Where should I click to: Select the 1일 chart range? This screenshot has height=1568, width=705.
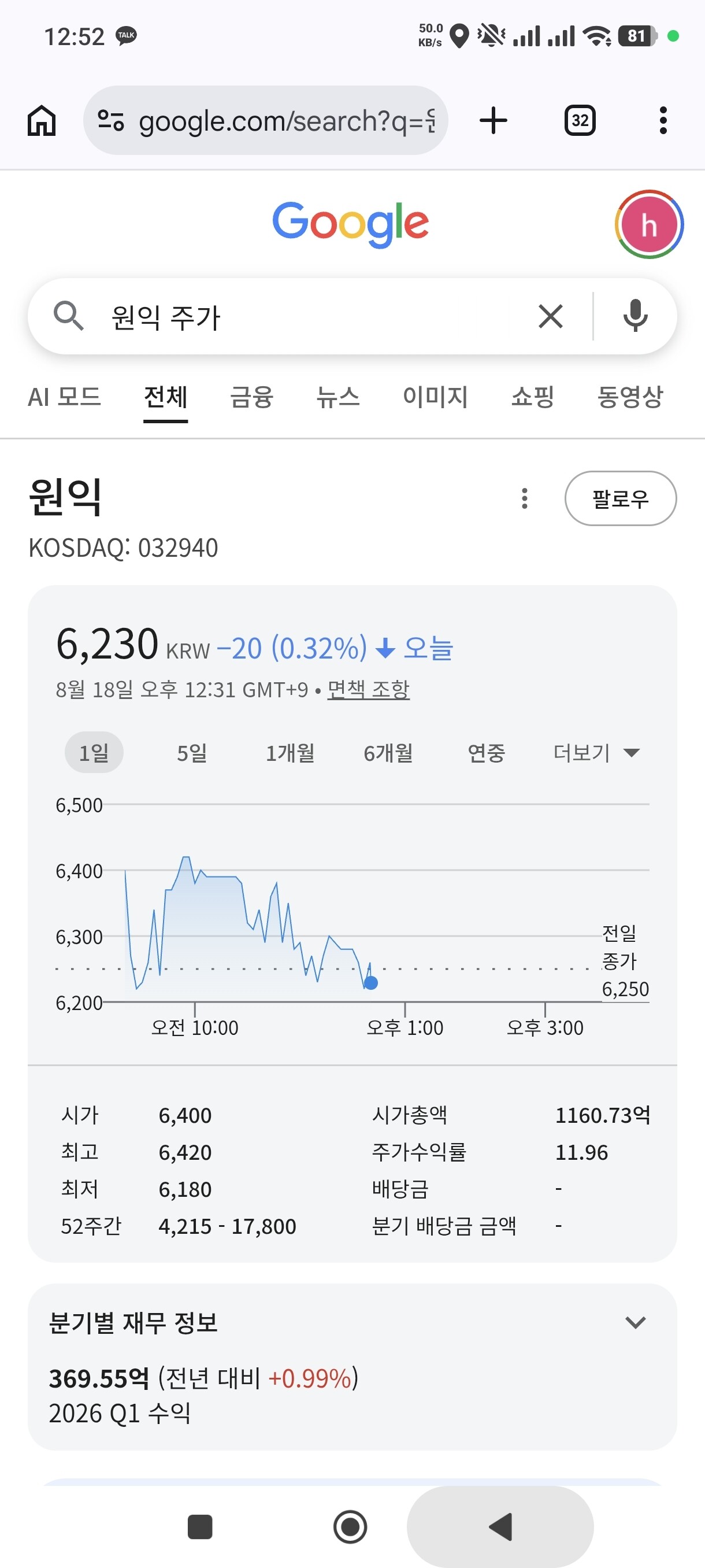94,753
